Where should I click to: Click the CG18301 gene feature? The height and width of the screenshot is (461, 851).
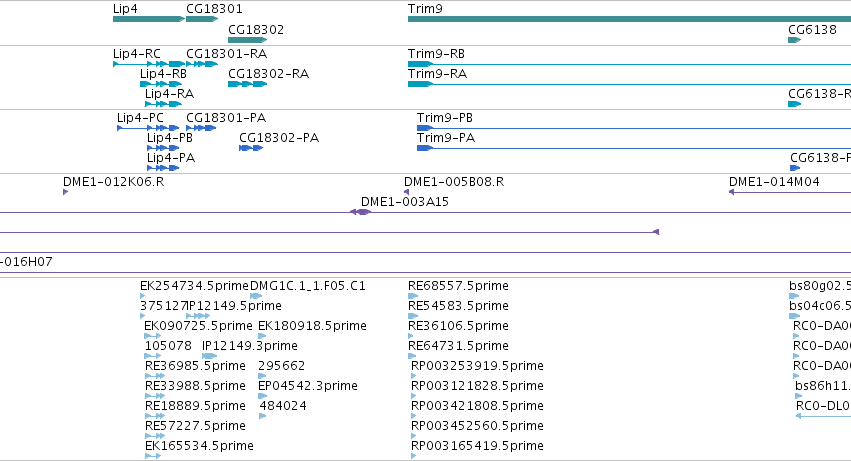[202, 19]
